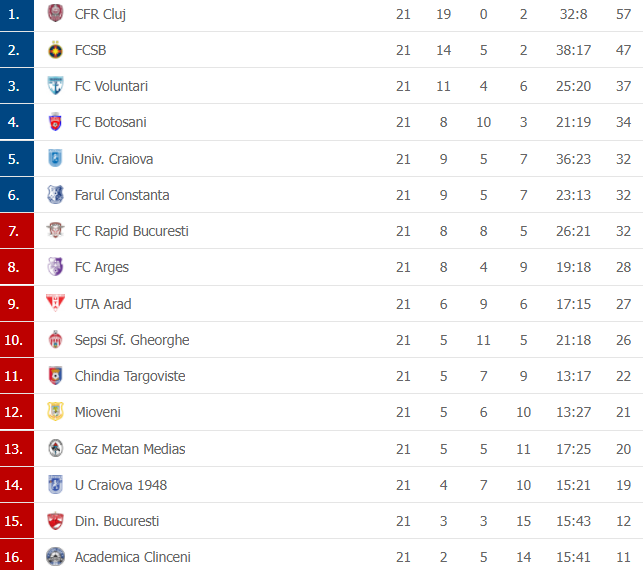Click the FCSB club crest icon
The width and height of the screenshot is (643, 570).
click(x=55, y=50)
